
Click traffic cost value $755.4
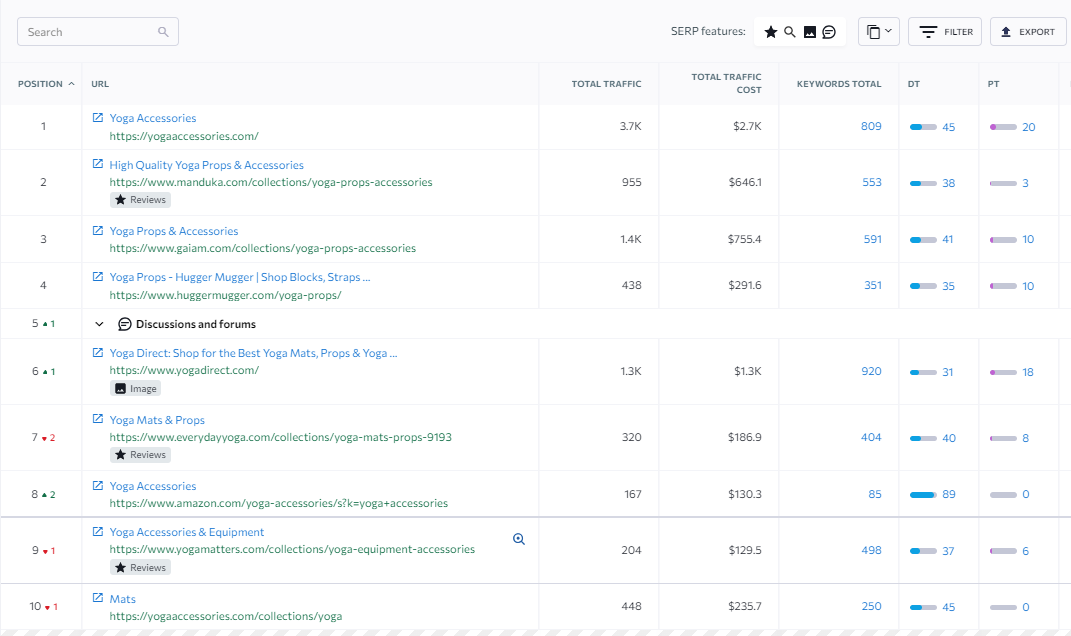point(745,239)
